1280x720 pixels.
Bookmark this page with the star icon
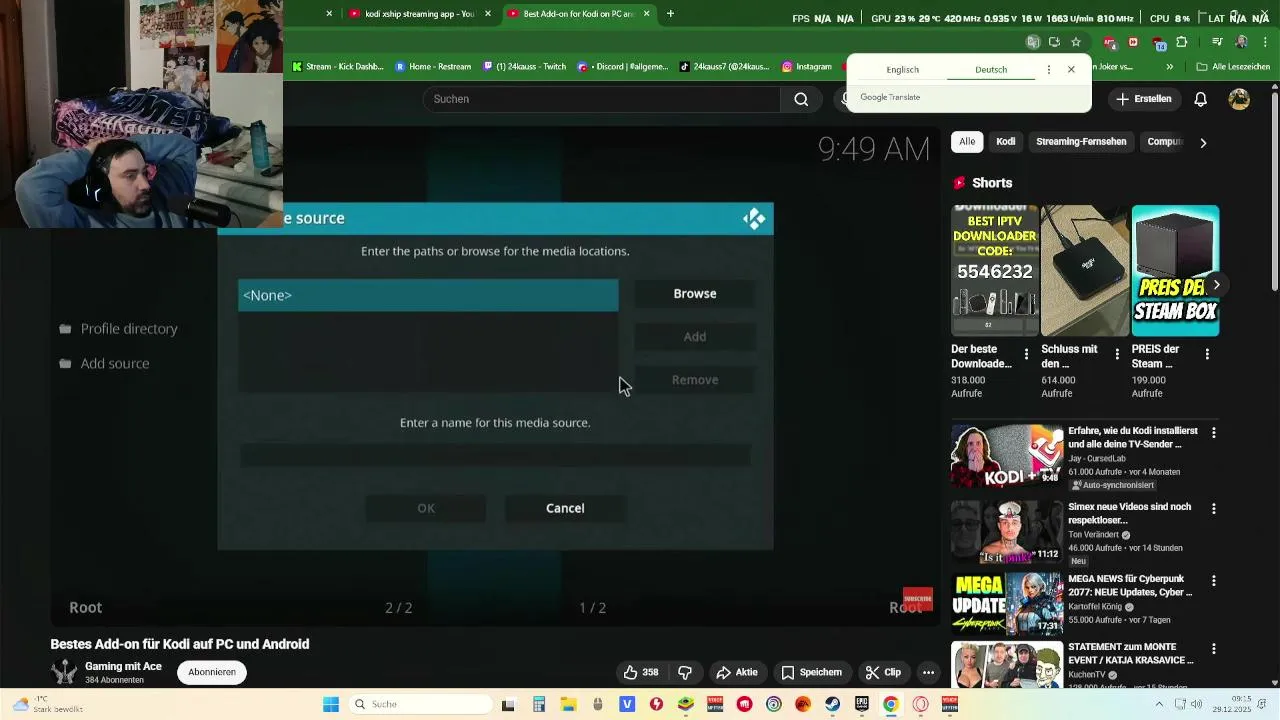click(x=1076, y=42)
